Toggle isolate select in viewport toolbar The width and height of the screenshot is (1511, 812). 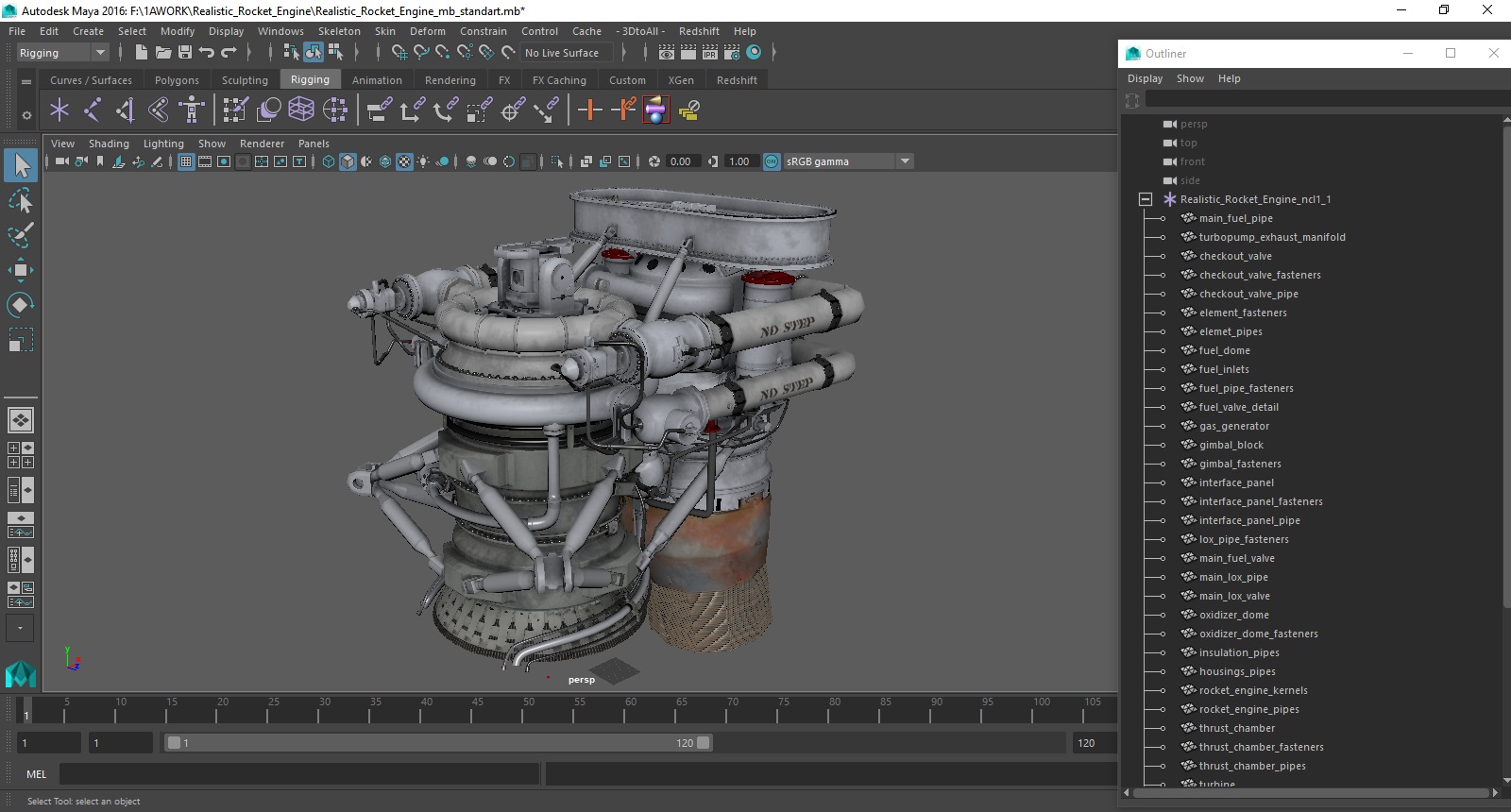(x=557, y=161)
